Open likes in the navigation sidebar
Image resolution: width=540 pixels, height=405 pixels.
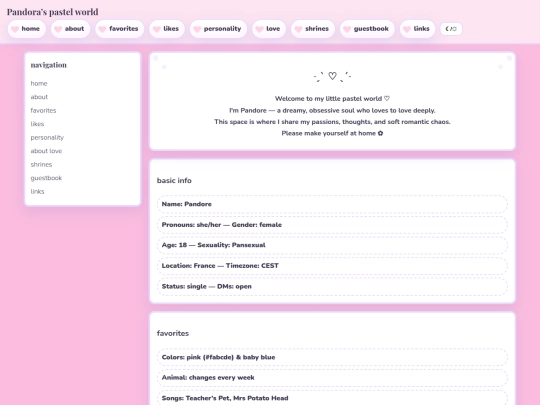37,124
